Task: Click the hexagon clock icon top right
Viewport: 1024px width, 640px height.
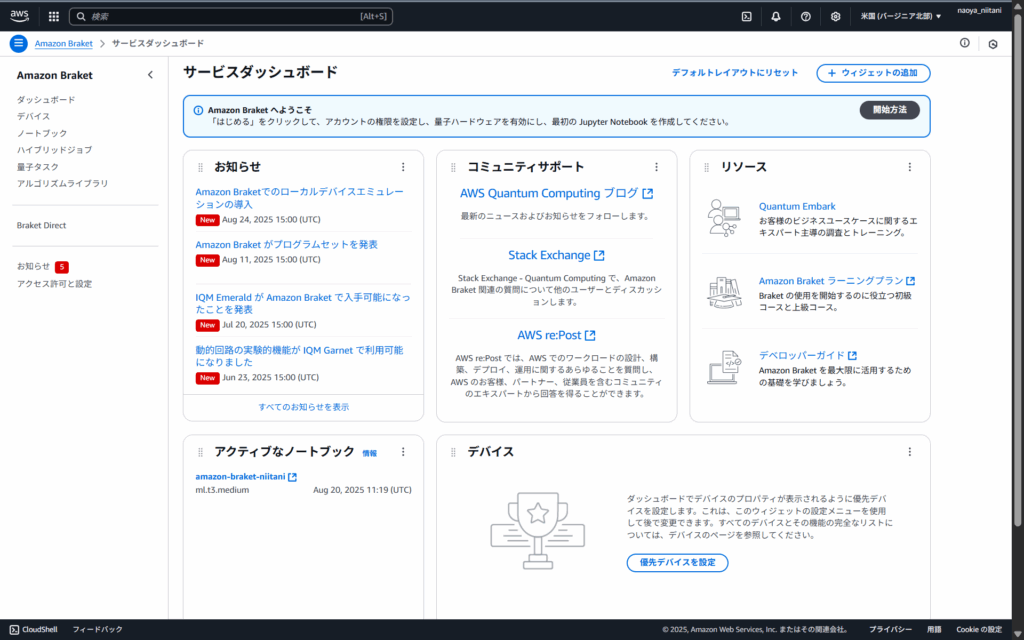Action: tap(993, 44)
